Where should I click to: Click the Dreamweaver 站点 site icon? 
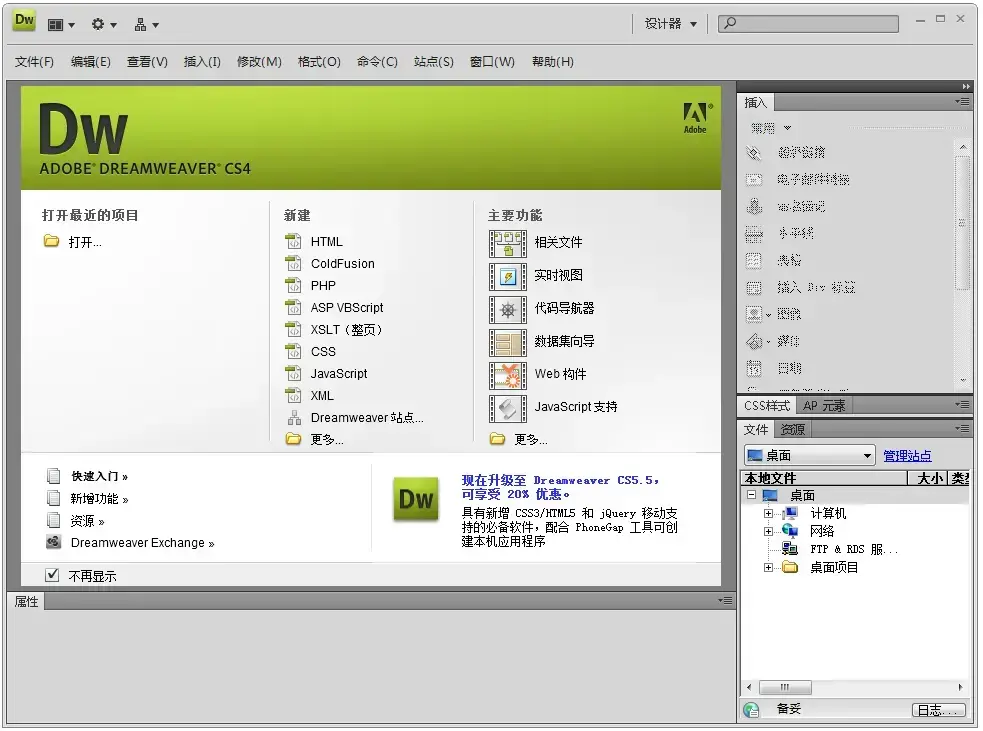(294, 418)
